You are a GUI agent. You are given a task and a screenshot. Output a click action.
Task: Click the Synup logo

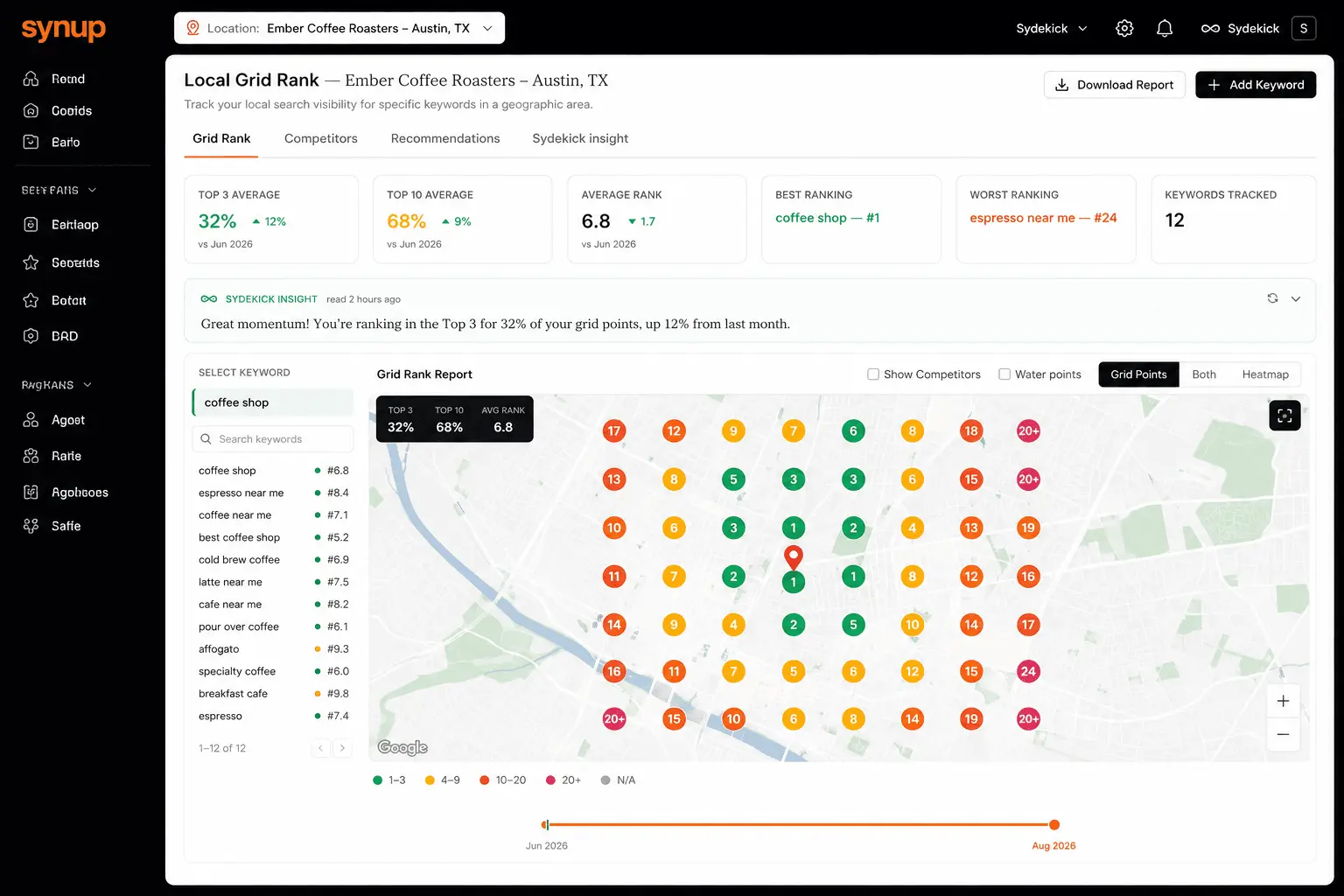point(63,29)
